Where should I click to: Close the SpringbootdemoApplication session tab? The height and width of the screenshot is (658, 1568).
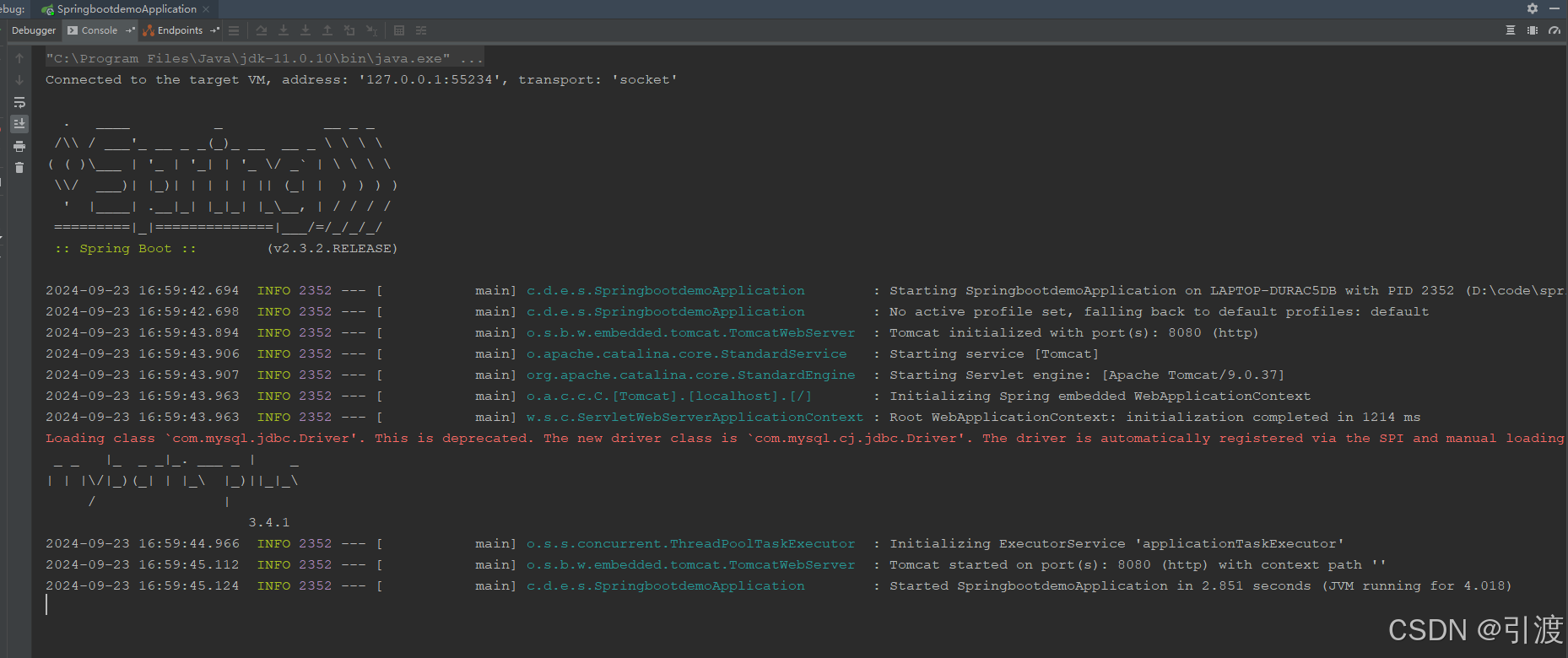point(207,9)
